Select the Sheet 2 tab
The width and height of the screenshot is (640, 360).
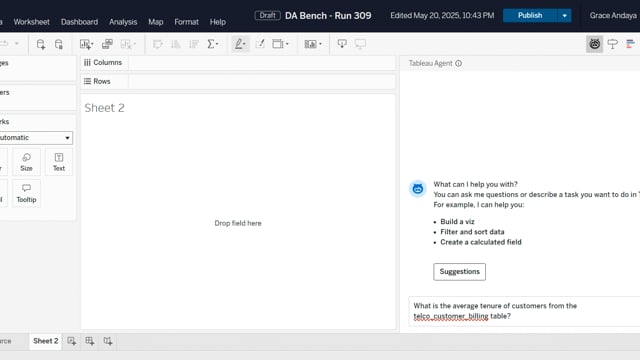click(x=45, y=341)
